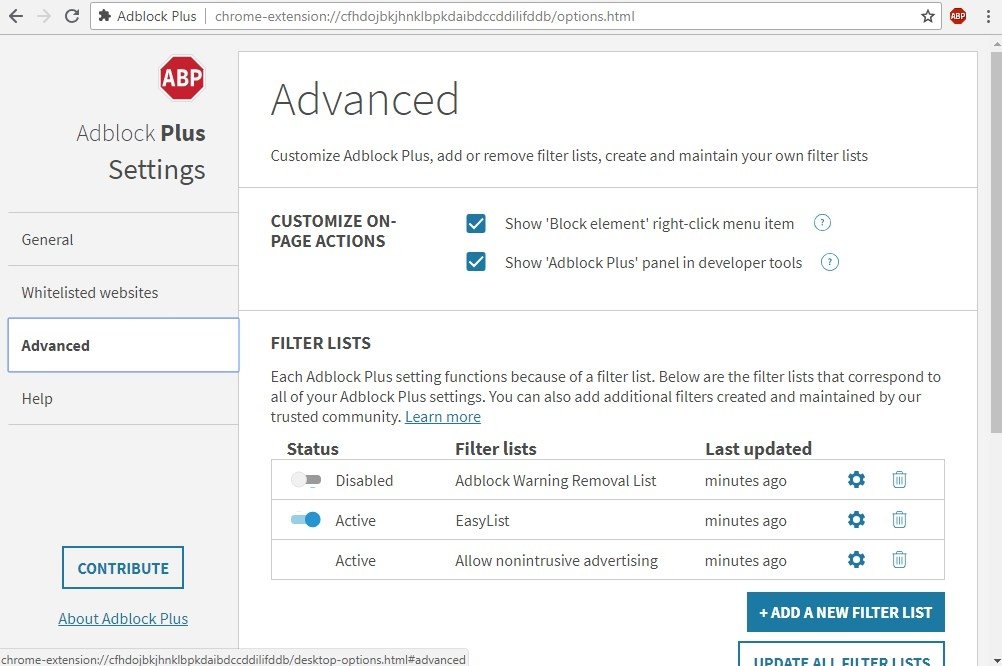Click the 'EasyList' filter name
This screenshot has width=1002, height=666.
click(x=482, y=521)
